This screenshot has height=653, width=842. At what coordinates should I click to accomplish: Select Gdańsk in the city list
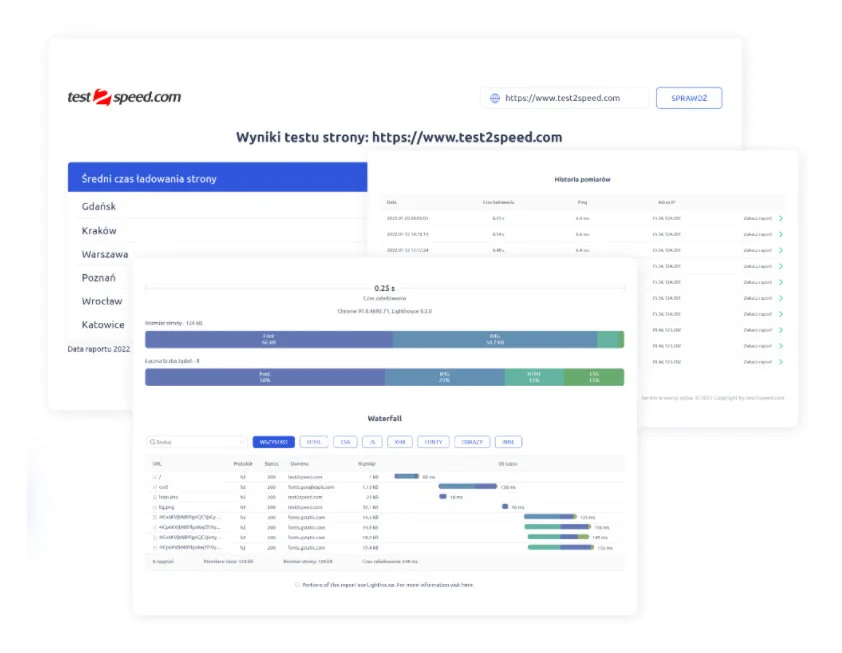(x=100, y=206)
